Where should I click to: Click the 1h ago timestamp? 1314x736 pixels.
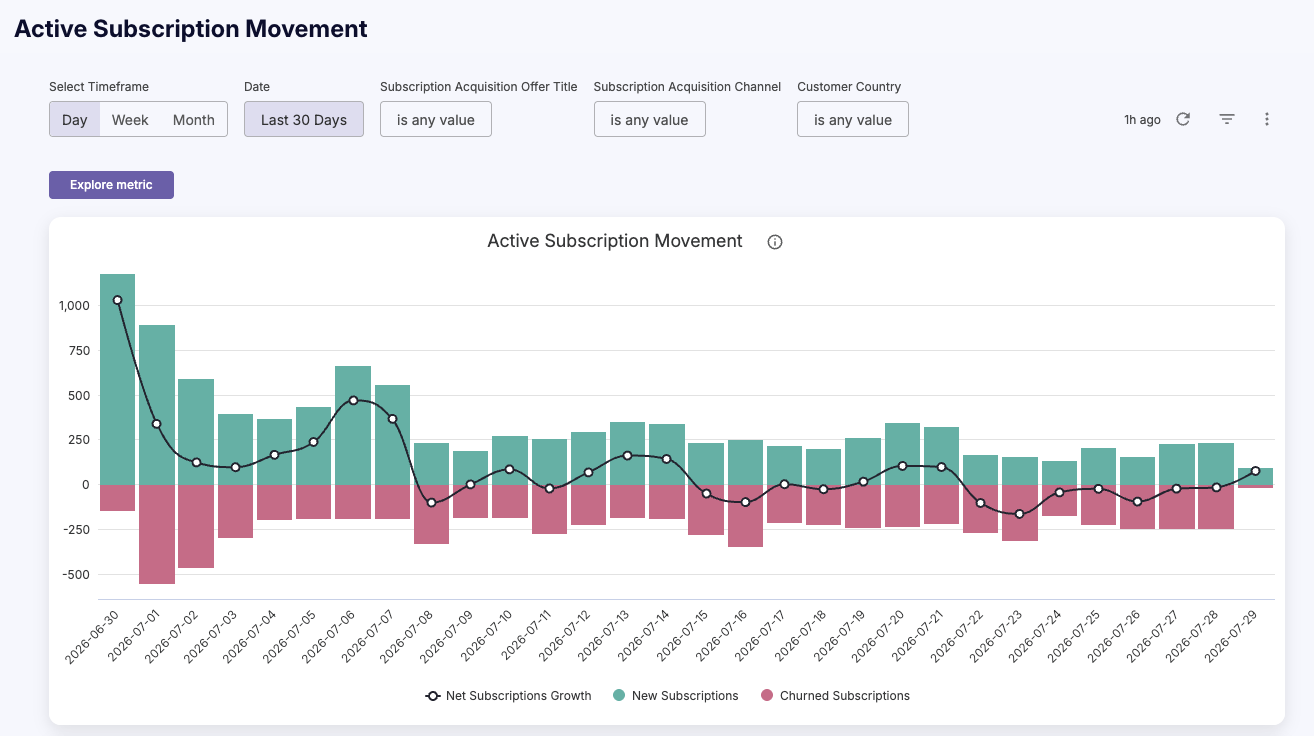tap(1142, 120)
